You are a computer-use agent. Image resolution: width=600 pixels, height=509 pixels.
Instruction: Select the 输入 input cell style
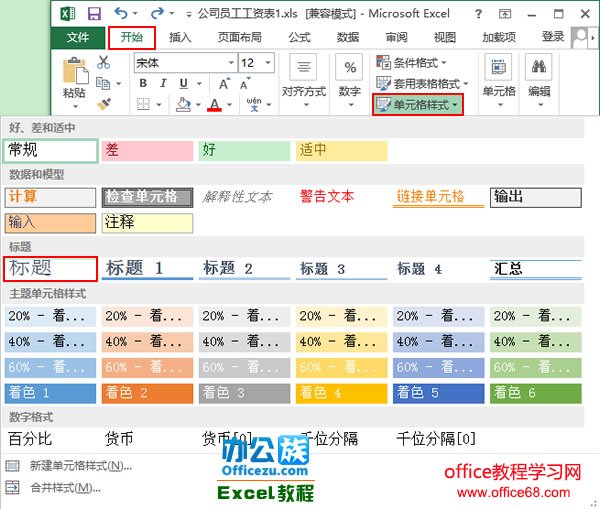(x=50, y=223)
